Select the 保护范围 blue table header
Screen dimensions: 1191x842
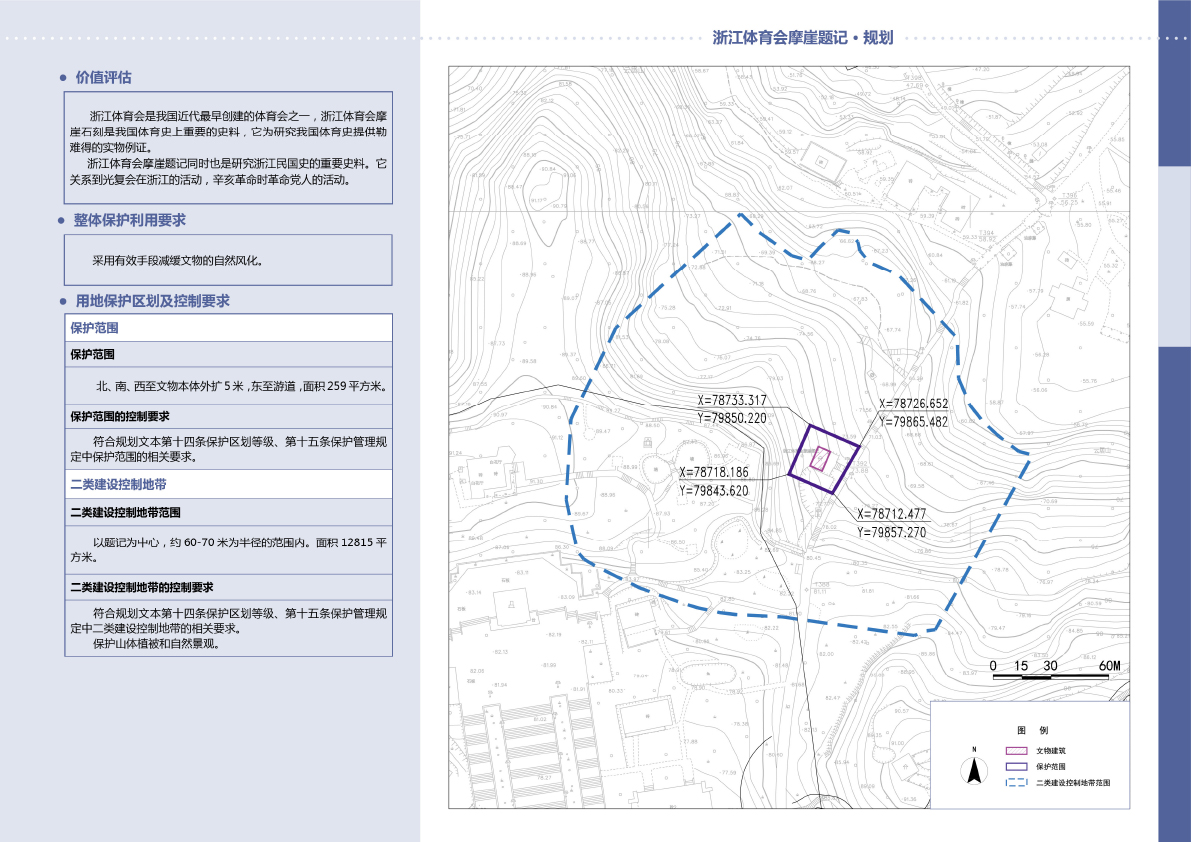[x=96, y=328]
